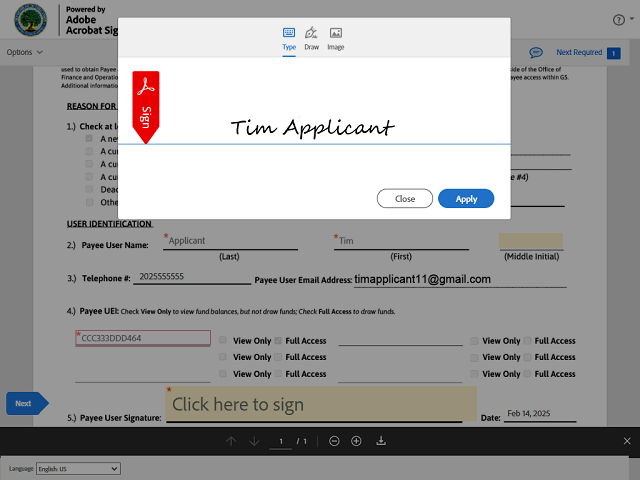
Task: Open the Language dropdown
Action: (78, 469)
